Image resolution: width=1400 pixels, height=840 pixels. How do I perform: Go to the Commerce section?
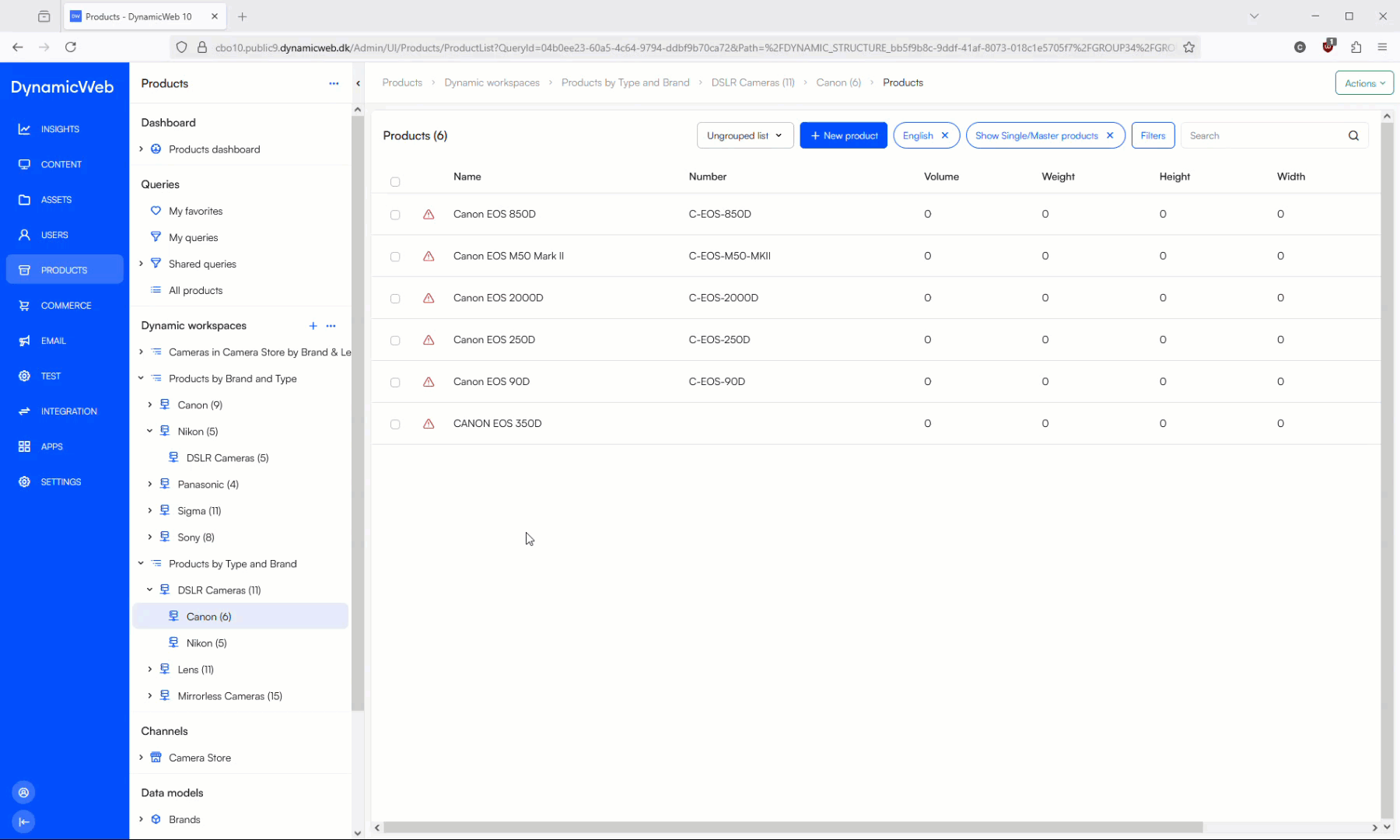click(x=65, y=306)
